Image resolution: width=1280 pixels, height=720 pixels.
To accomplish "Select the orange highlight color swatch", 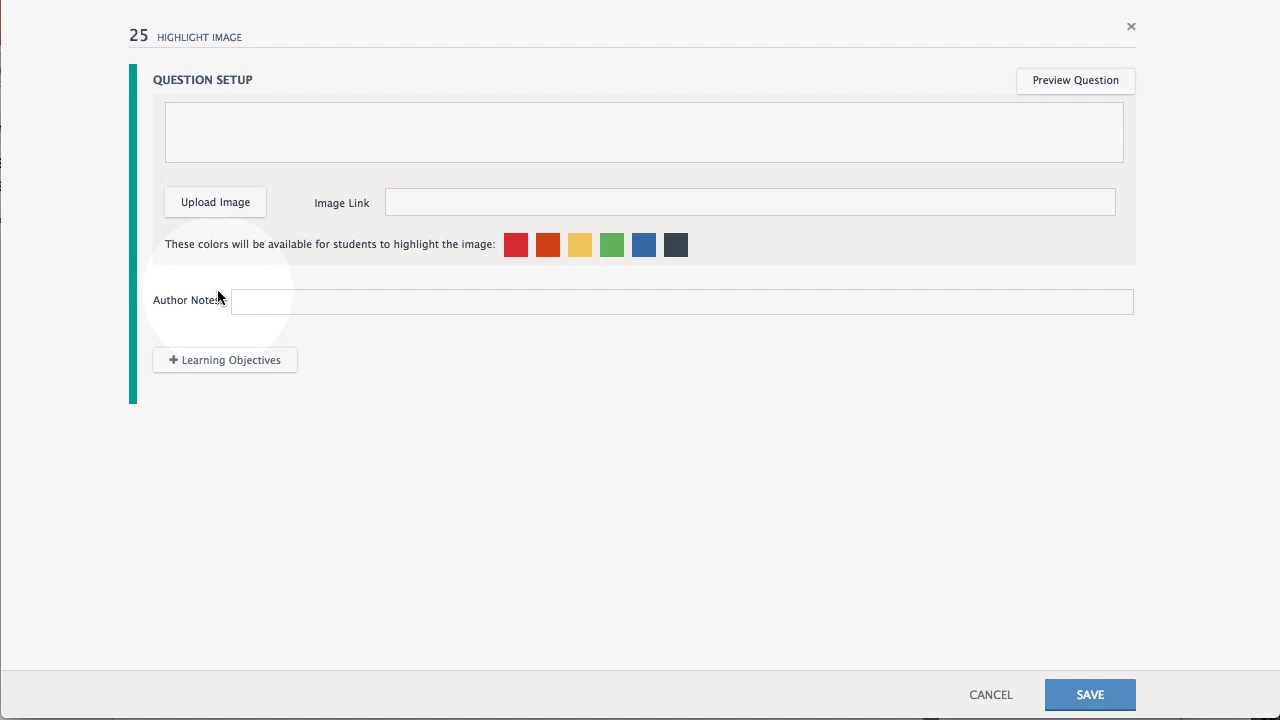I will 548,245.
